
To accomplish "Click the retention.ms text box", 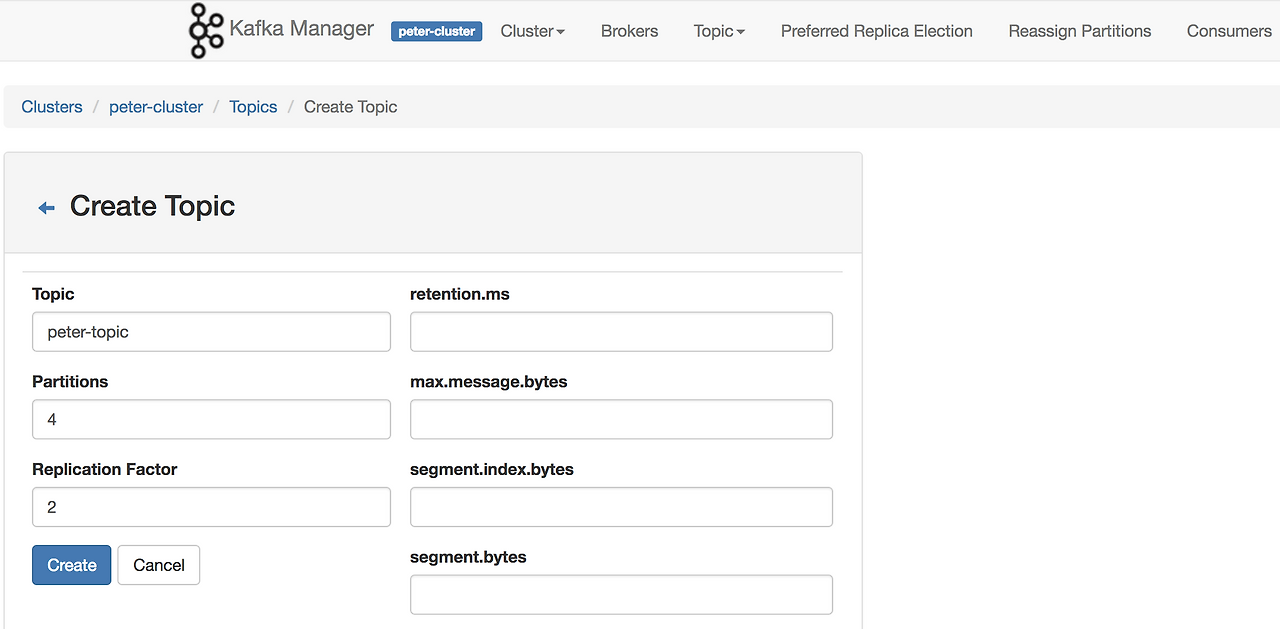I will pyautogui.click(x=621, y=332).
